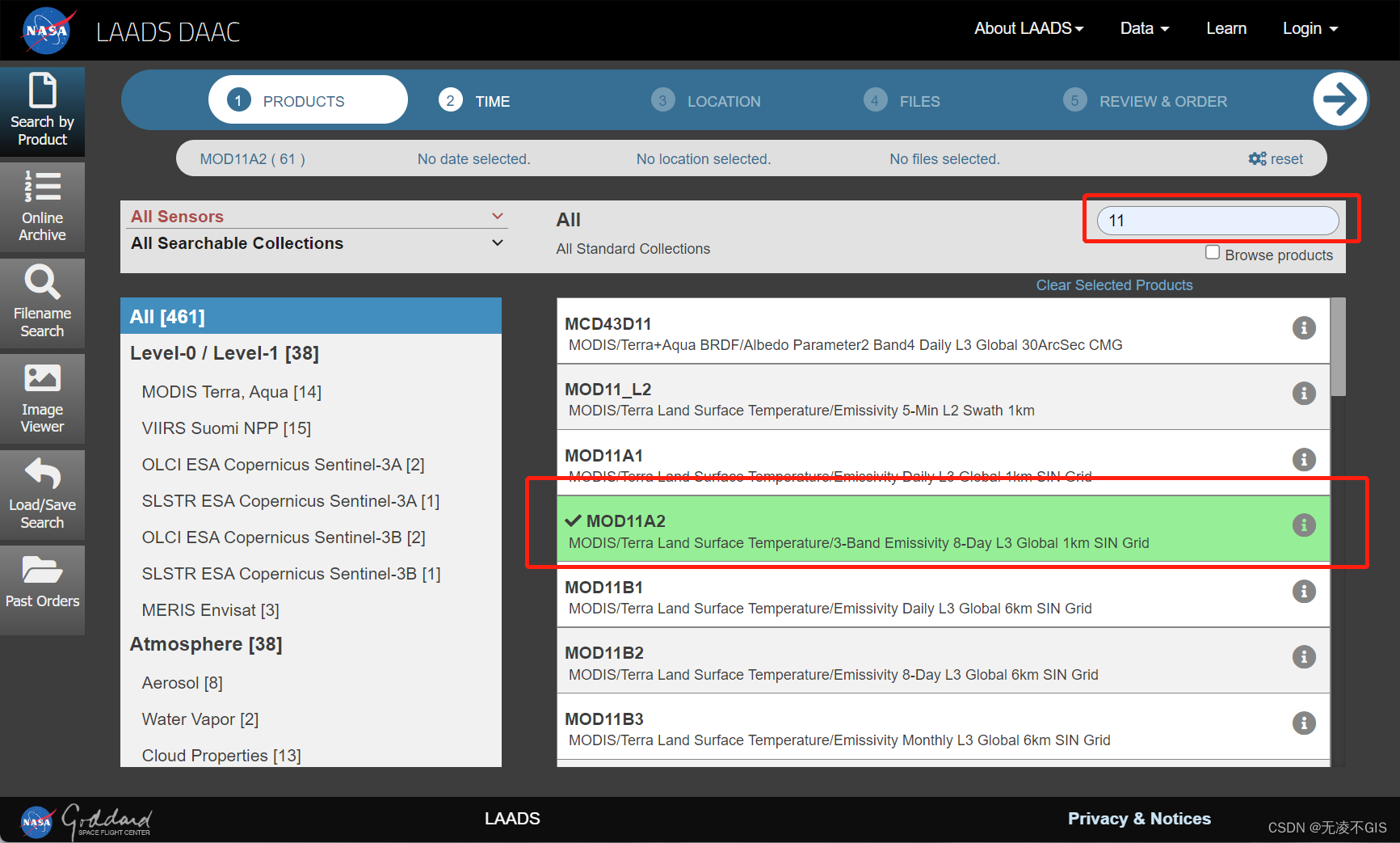Select Cloud Properties [13] category

[221, 755]
